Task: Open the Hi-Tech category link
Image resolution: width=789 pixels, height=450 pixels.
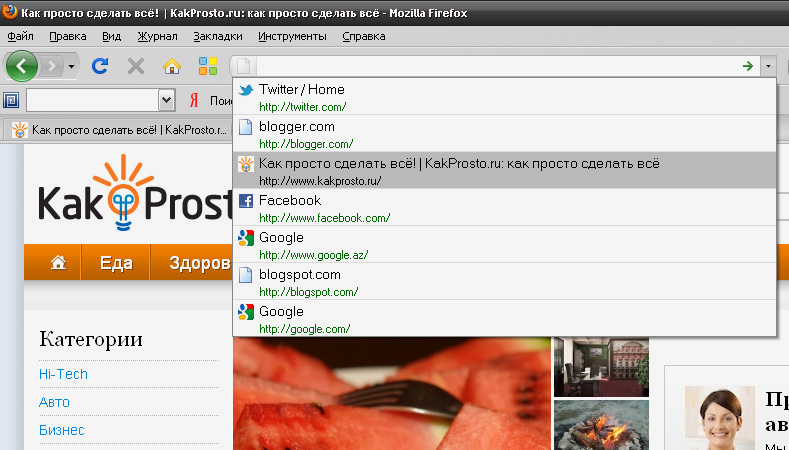Action: pyautogui.click(x=63, y=374)
